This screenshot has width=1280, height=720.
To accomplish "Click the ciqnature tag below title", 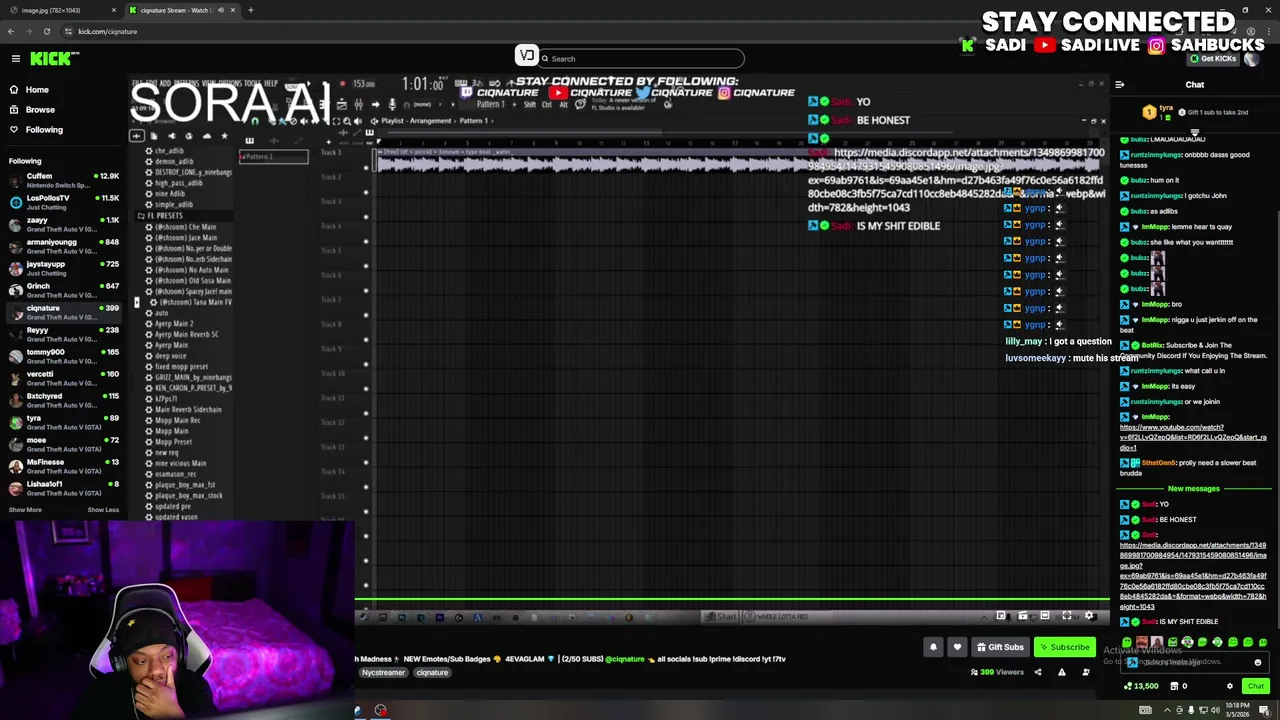I will point(432,673).
